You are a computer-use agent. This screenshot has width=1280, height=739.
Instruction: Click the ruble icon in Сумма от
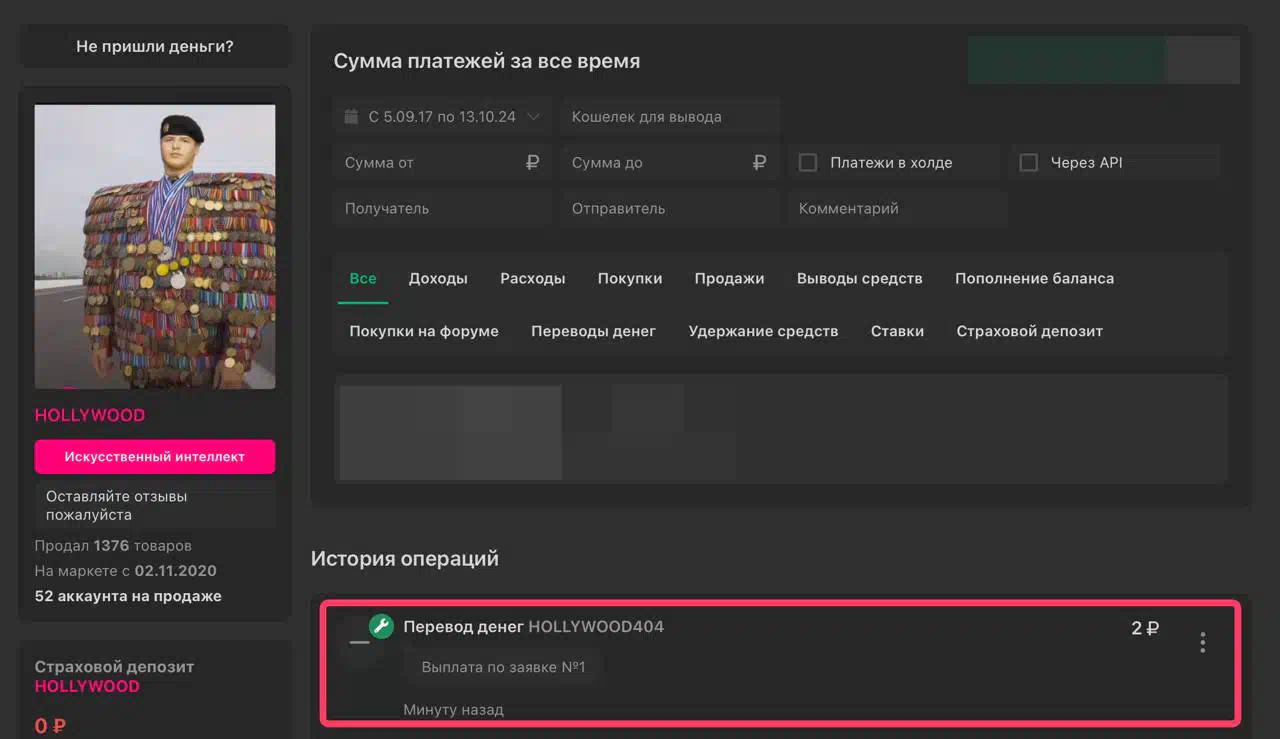[x=532, y=163]
